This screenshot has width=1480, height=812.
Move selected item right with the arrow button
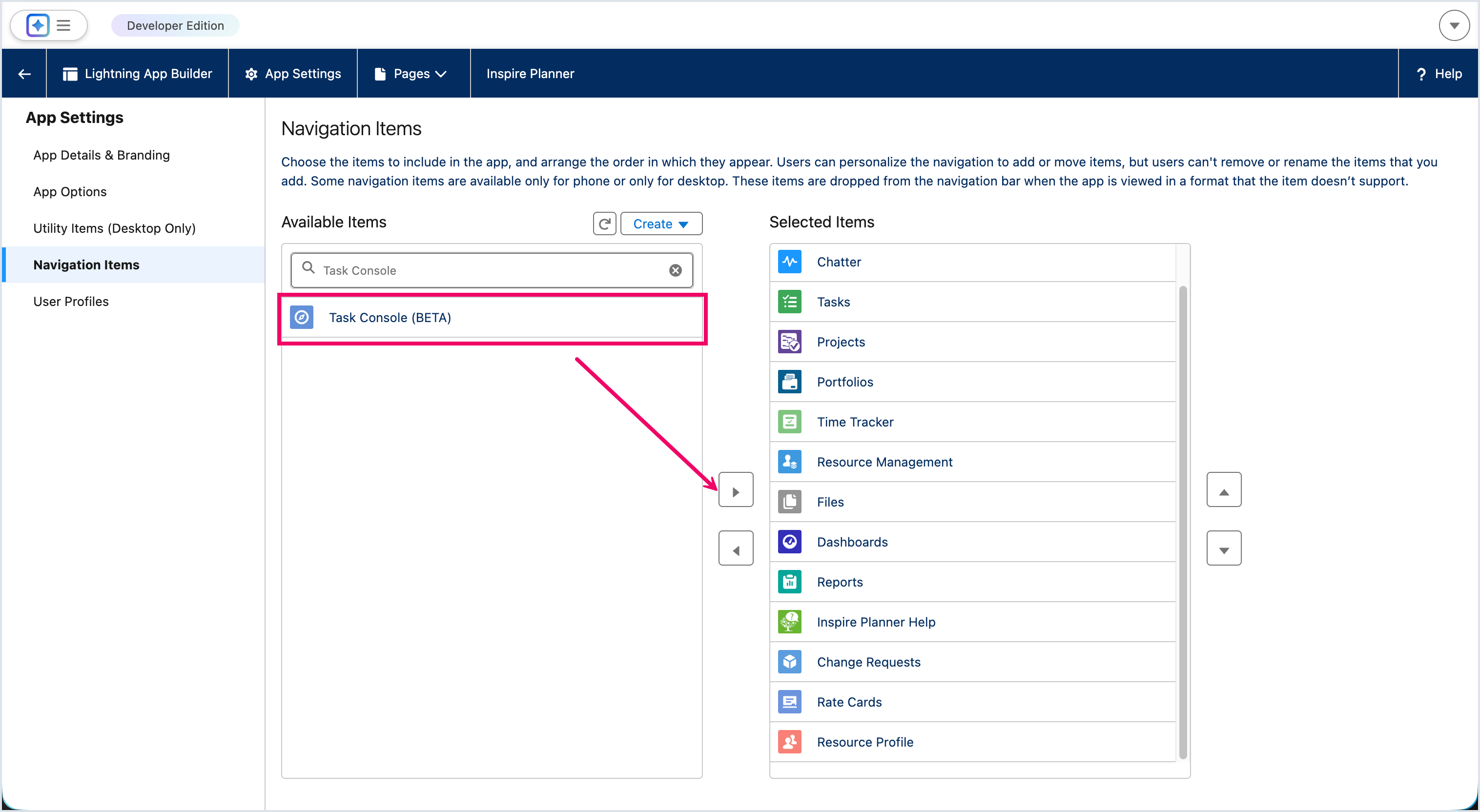click(x=736, y=490)
